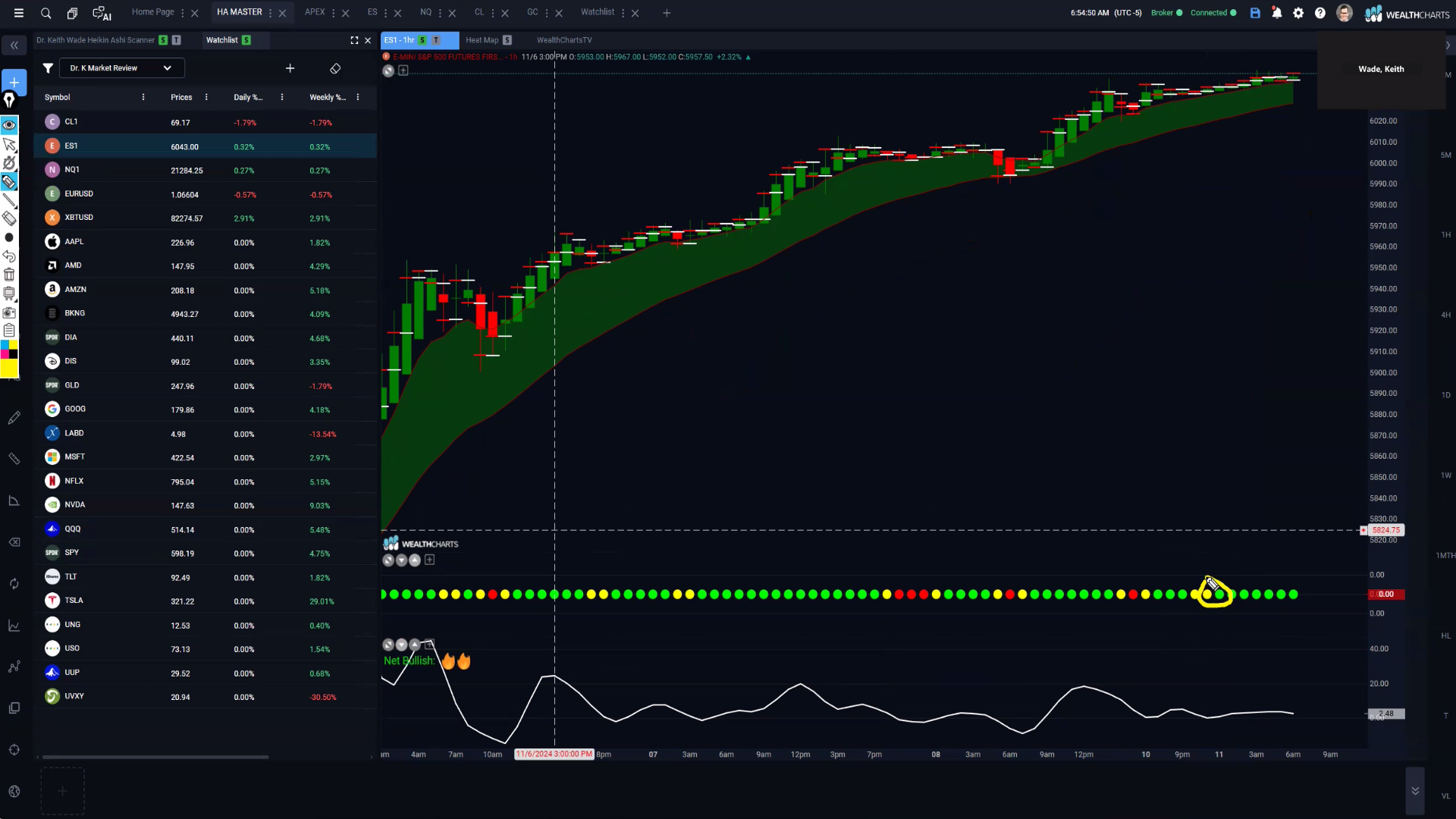Click the watchlist filter funnel icon

pyautogui.click(x=48, y=68)
